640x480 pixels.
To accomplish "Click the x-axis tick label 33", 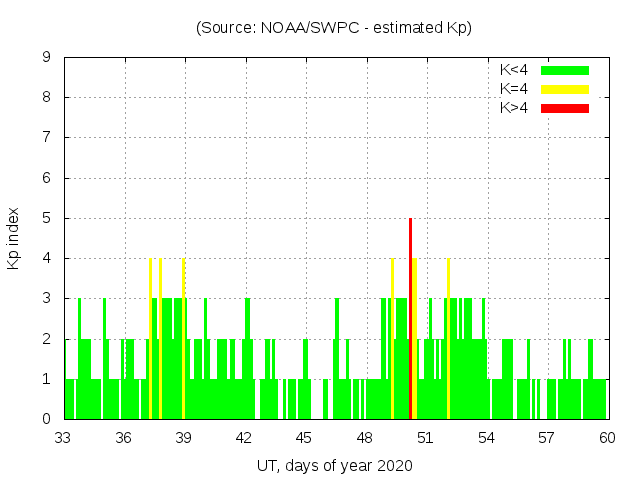I will coord(64,438).
